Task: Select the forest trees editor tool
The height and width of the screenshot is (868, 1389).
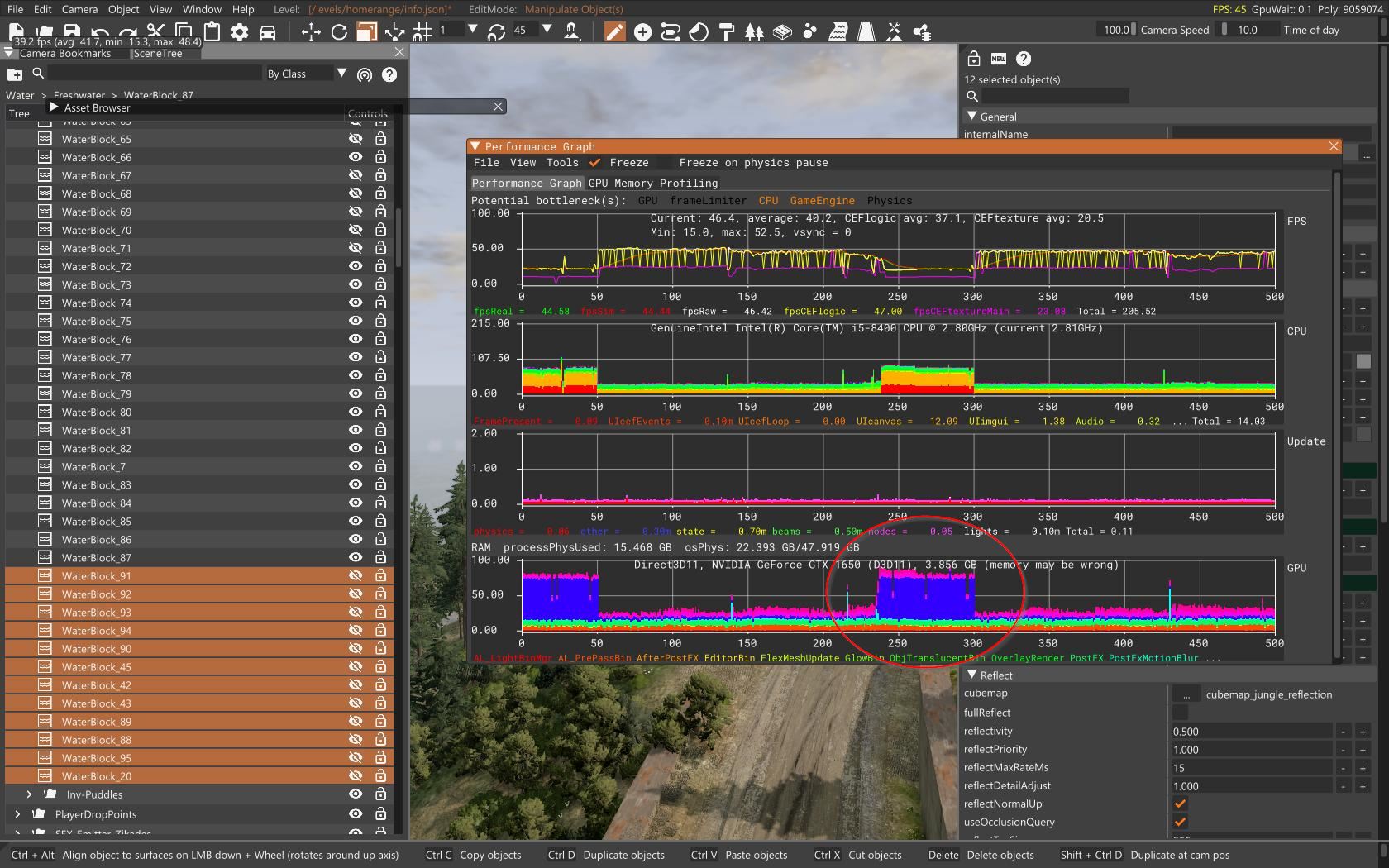Action: click(x=754, y=32)
